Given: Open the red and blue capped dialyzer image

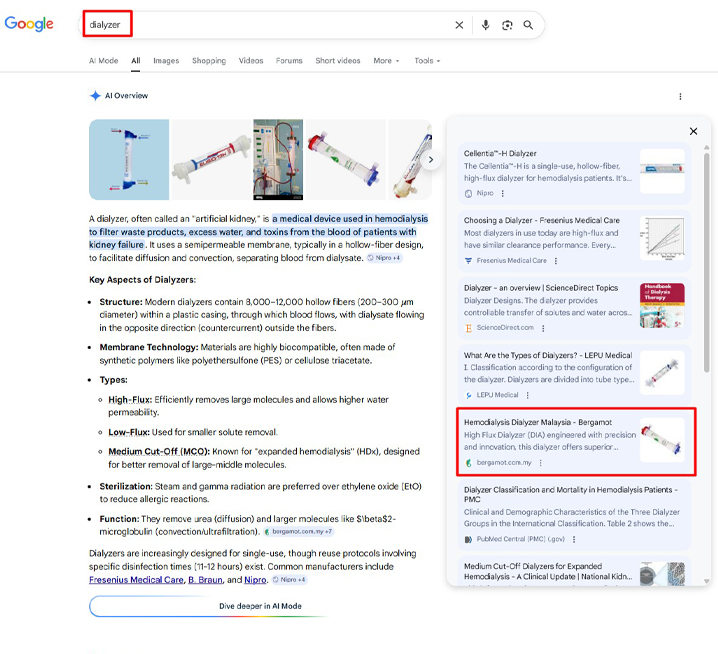Looking at the screenshot, I should coord(346,160).
